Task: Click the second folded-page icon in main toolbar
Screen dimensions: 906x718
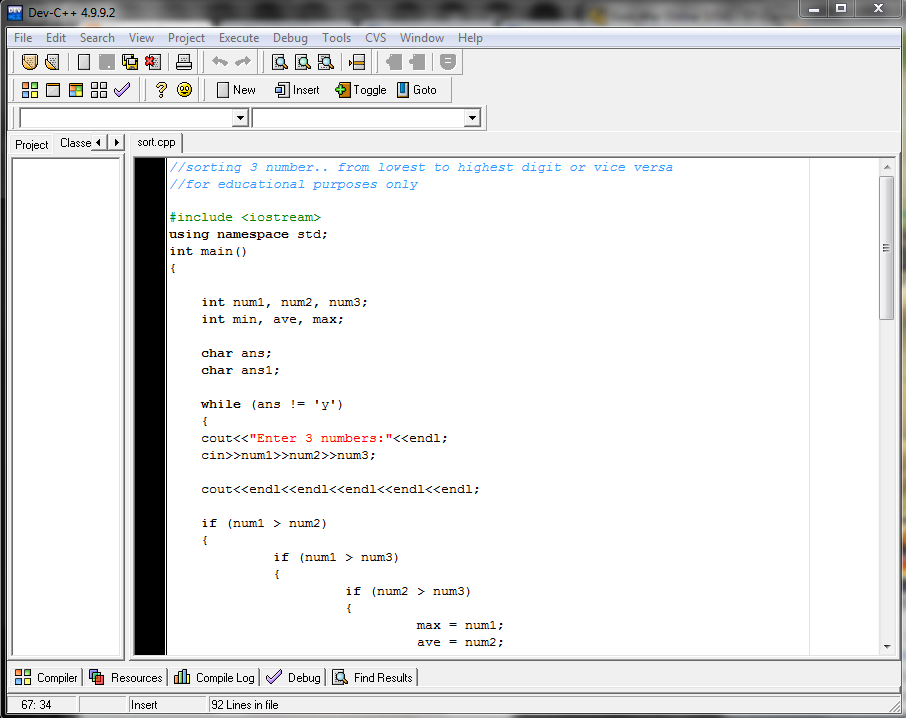Action: (52, 62)
